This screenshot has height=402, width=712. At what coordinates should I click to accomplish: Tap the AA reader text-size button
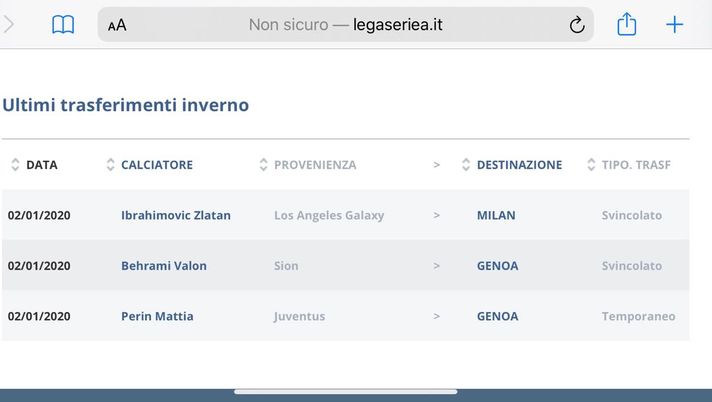click(x=118, y=26)
